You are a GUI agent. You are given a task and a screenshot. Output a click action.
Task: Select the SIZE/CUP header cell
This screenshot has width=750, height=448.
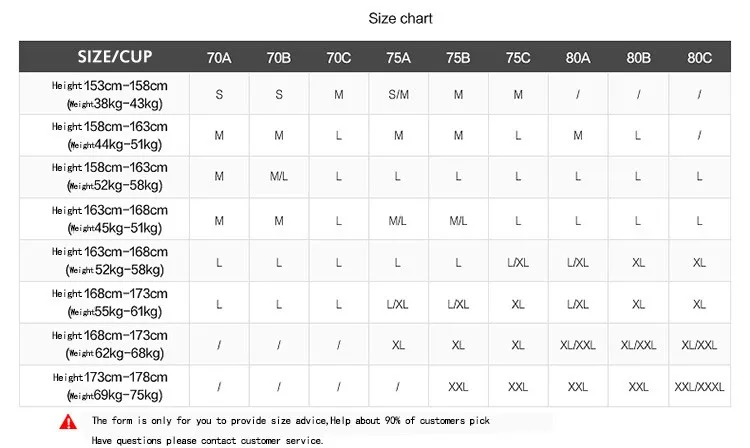point(115,57)
